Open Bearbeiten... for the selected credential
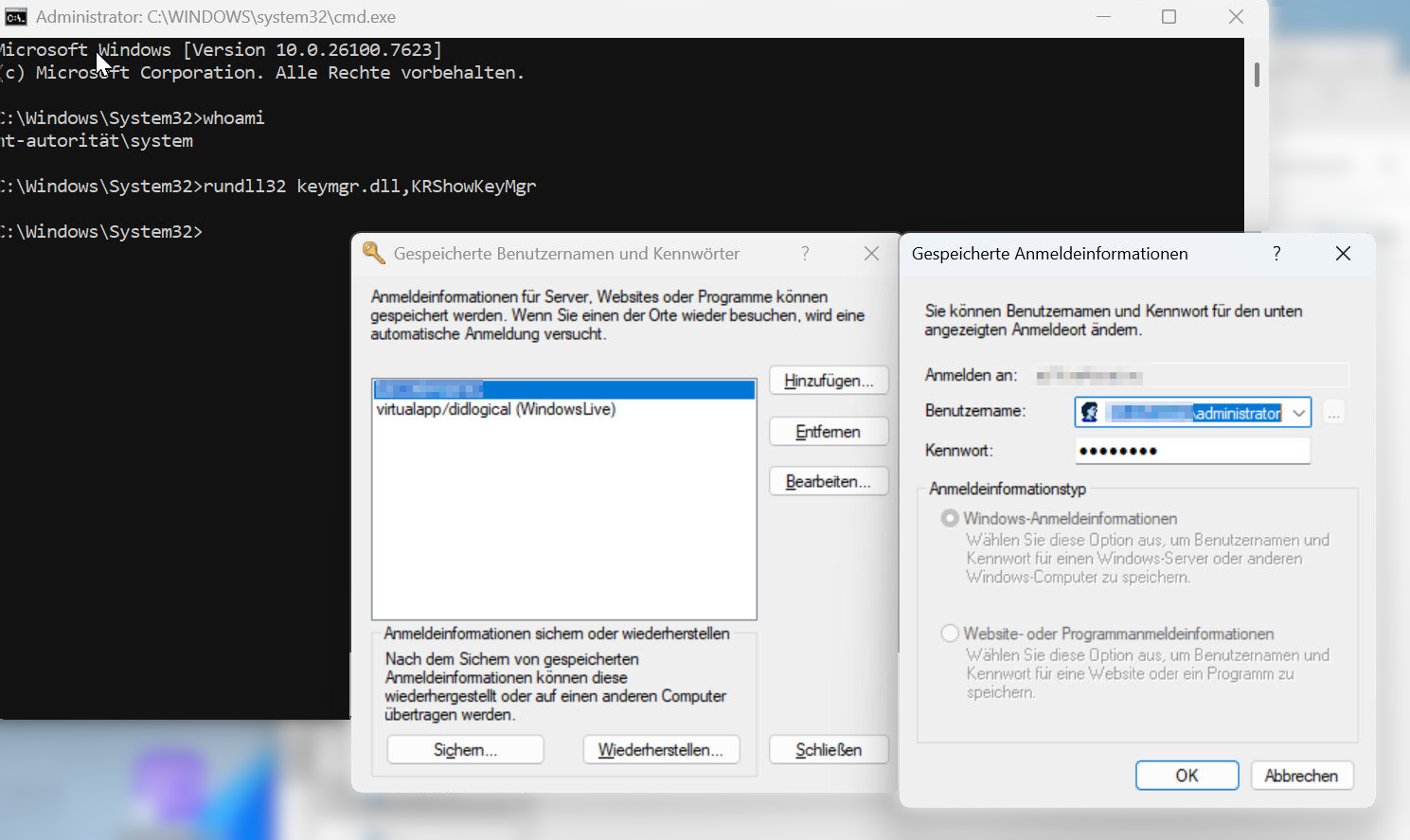The width and height of the screenshot is (1410, 840). click(828, 481)
